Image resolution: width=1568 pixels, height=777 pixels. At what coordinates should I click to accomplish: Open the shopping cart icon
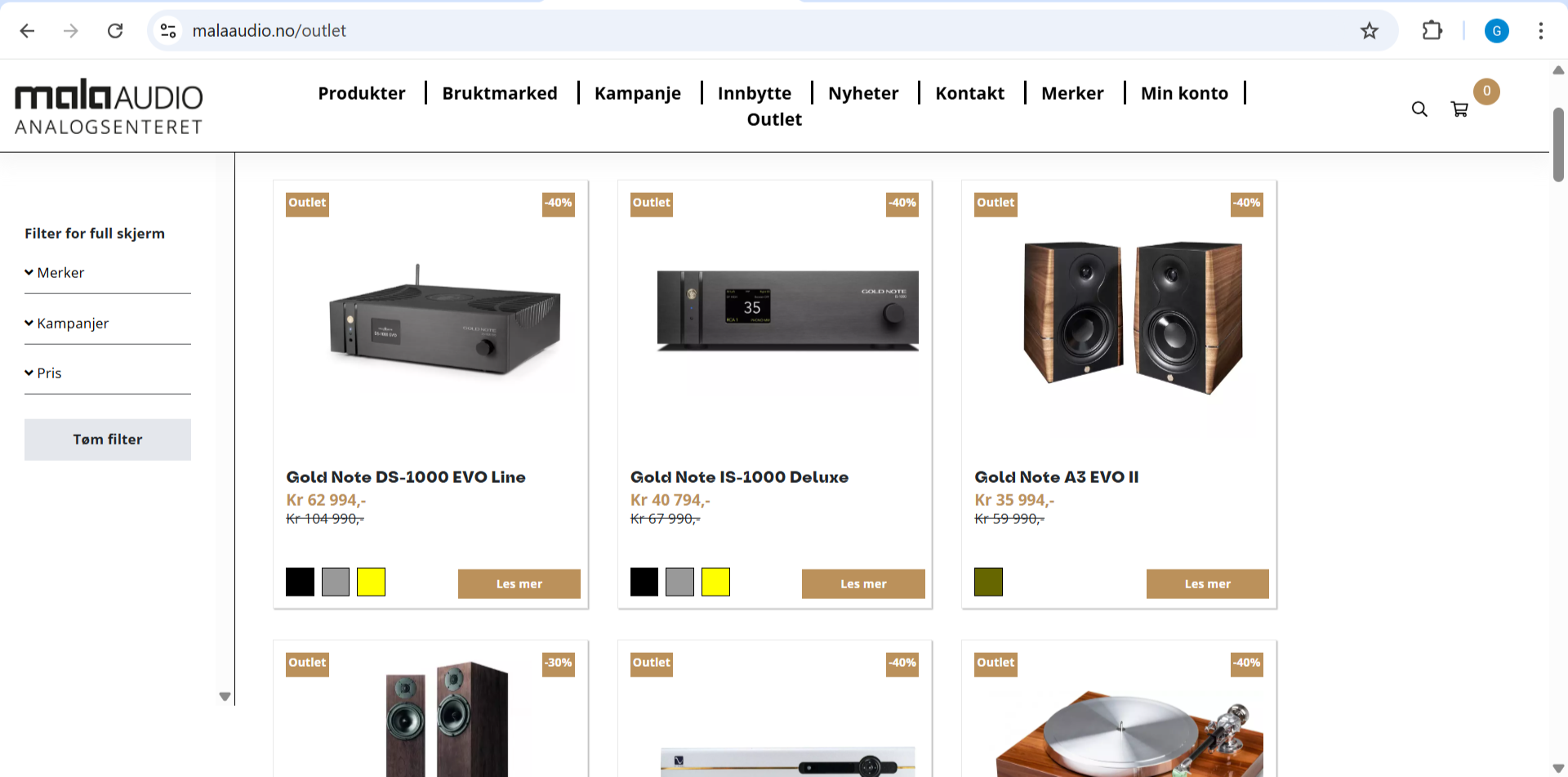(x=1459, y=109)
